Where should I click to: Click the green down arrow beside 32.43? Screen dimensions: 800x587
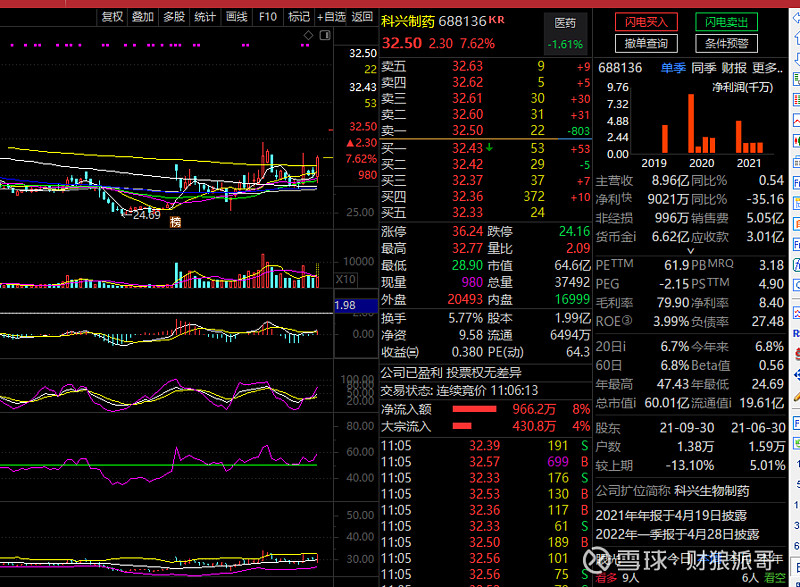point(489,148)
